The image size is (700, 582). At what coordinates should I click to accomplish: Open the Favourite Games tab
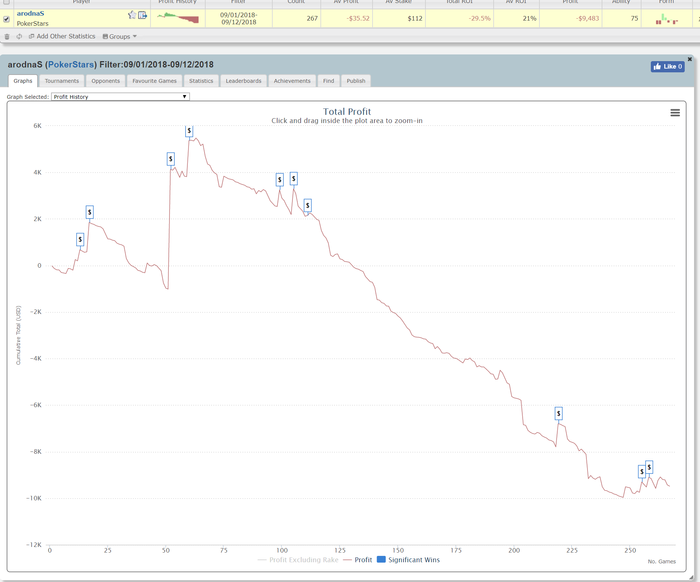[x=154, y=81]
